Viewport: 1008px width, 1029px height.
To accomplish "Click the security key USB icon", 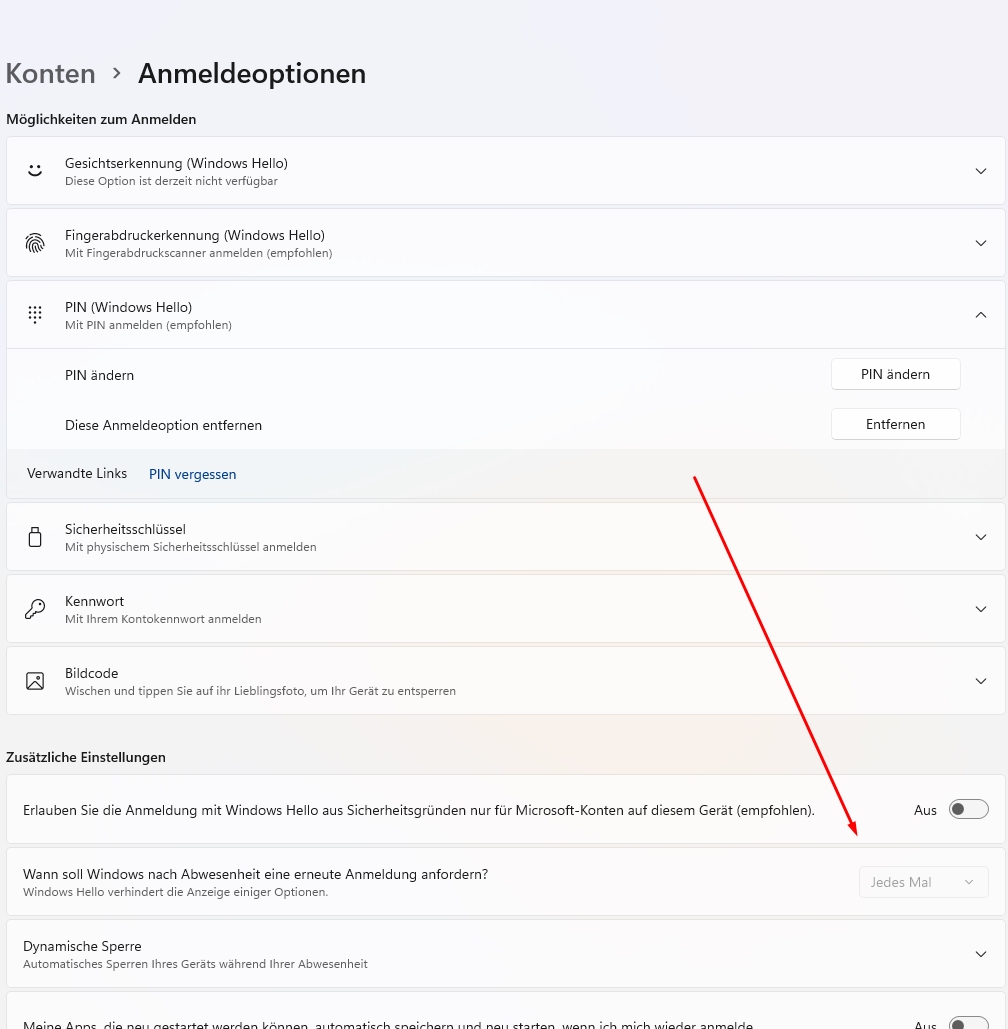I will [35, 537].
